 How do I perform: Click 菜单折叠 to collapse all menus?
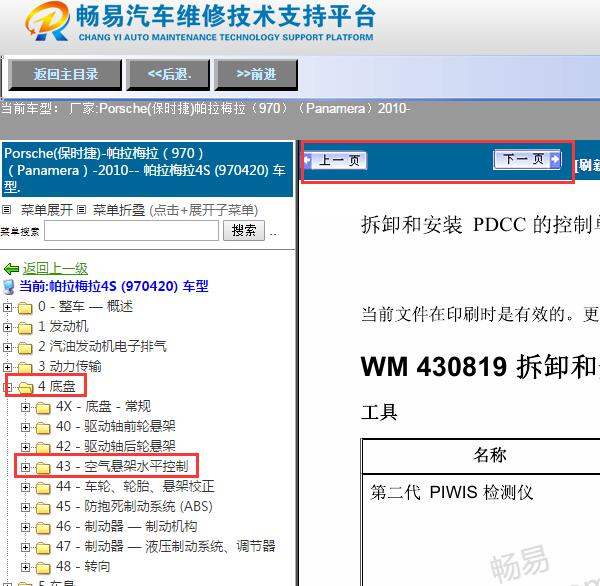[119, 210]
